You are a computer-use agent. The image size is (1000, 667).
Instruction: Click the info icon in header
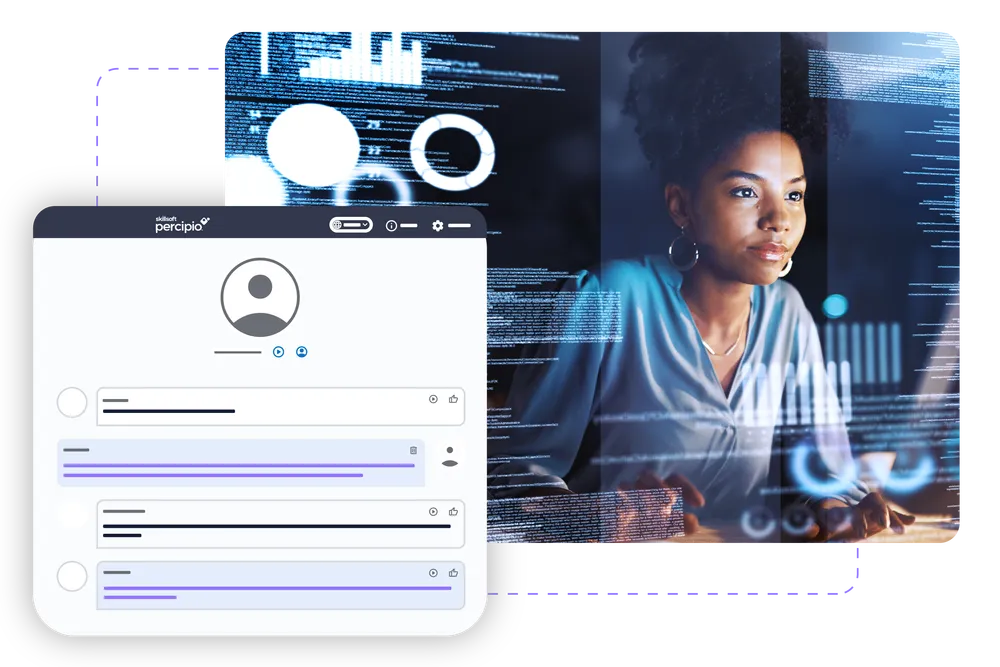(x=391, y=226)
